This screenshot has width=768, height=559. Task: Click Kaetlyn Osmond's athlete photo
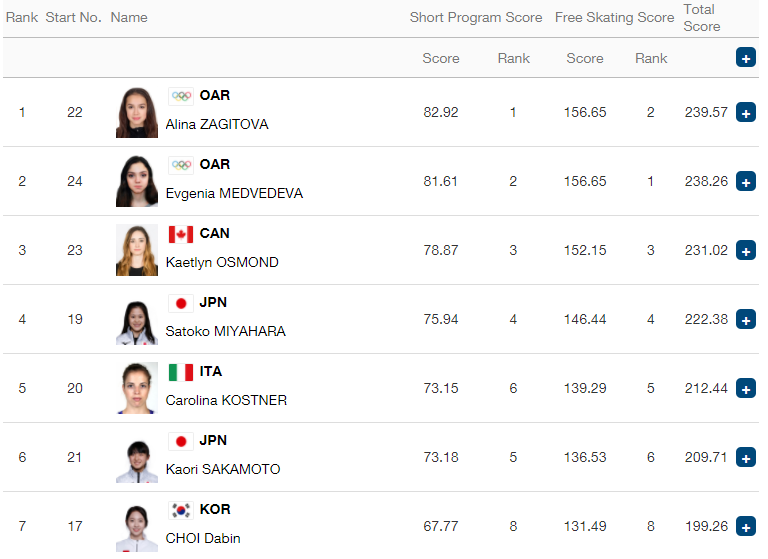pos(137,250)
